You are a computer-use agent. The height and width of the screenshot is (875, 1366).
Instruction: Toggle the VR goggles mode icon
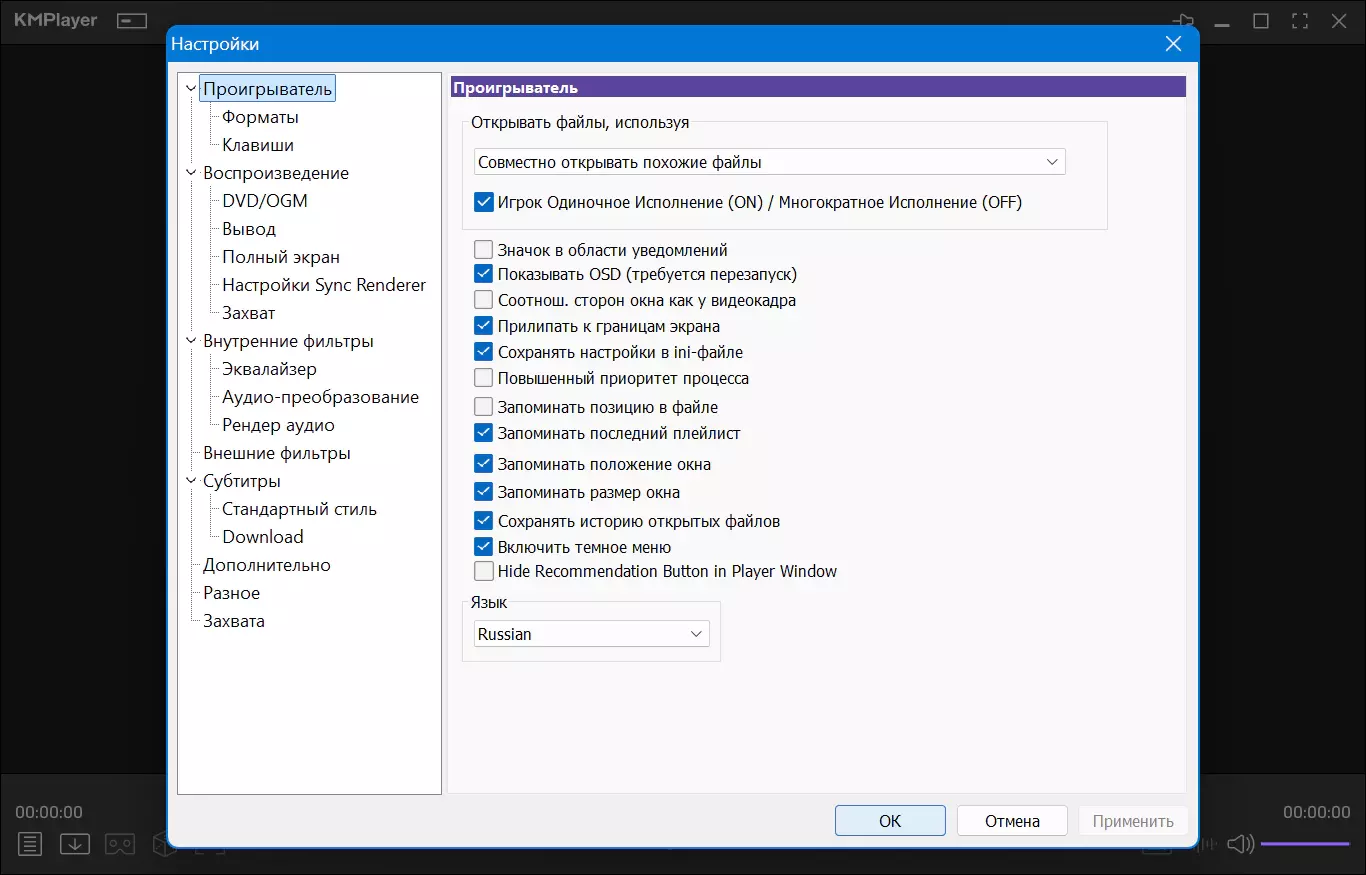(120, 844)
